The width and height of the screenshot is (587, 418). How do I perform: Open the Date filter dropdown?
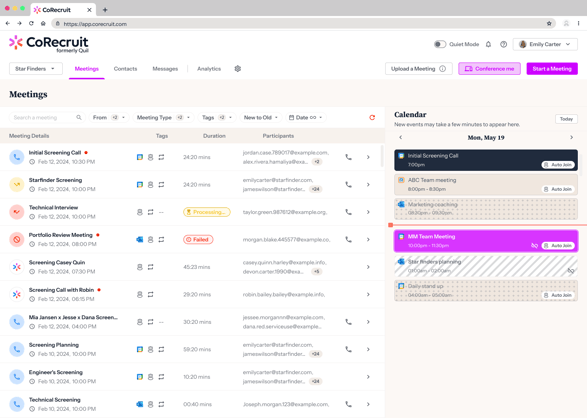coord(306,118)
